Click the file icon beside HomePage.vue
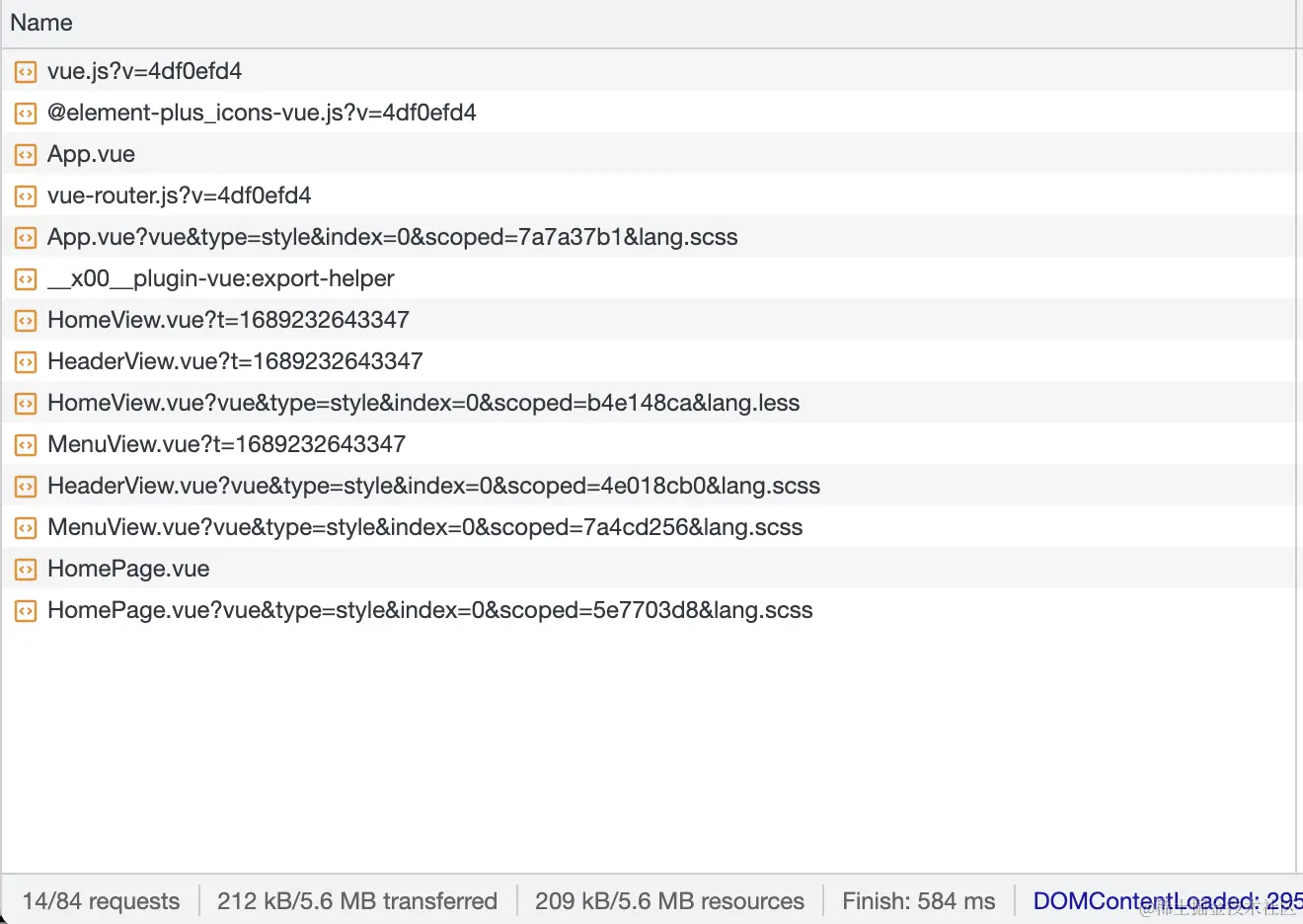1303x924 pixels. (26, 569)
